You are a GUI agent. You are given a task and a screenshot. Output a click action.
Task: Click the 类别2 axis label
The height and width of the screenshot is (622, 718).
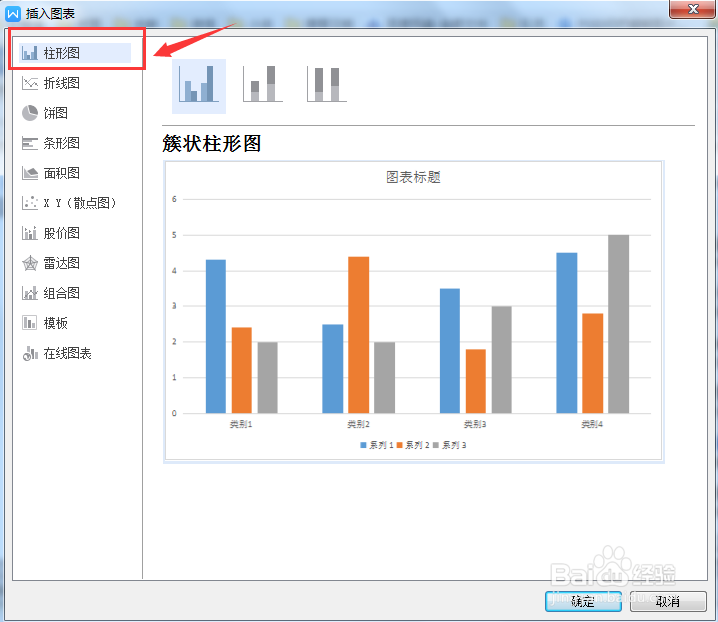click(358, 424)
